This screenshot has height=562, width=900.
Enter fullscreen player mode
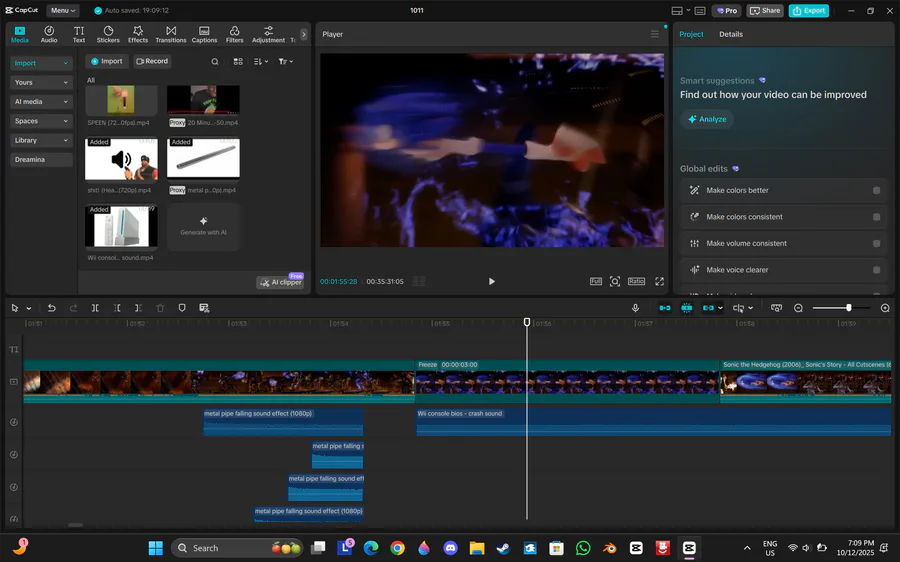tap(660, 281)
